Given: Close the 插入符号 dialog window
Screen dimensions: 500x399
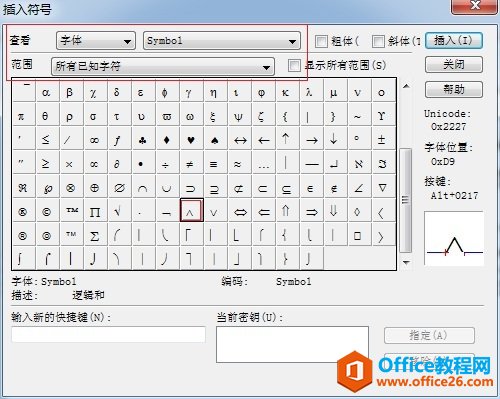Looking at the screenshot, I should tap(474, 6).
